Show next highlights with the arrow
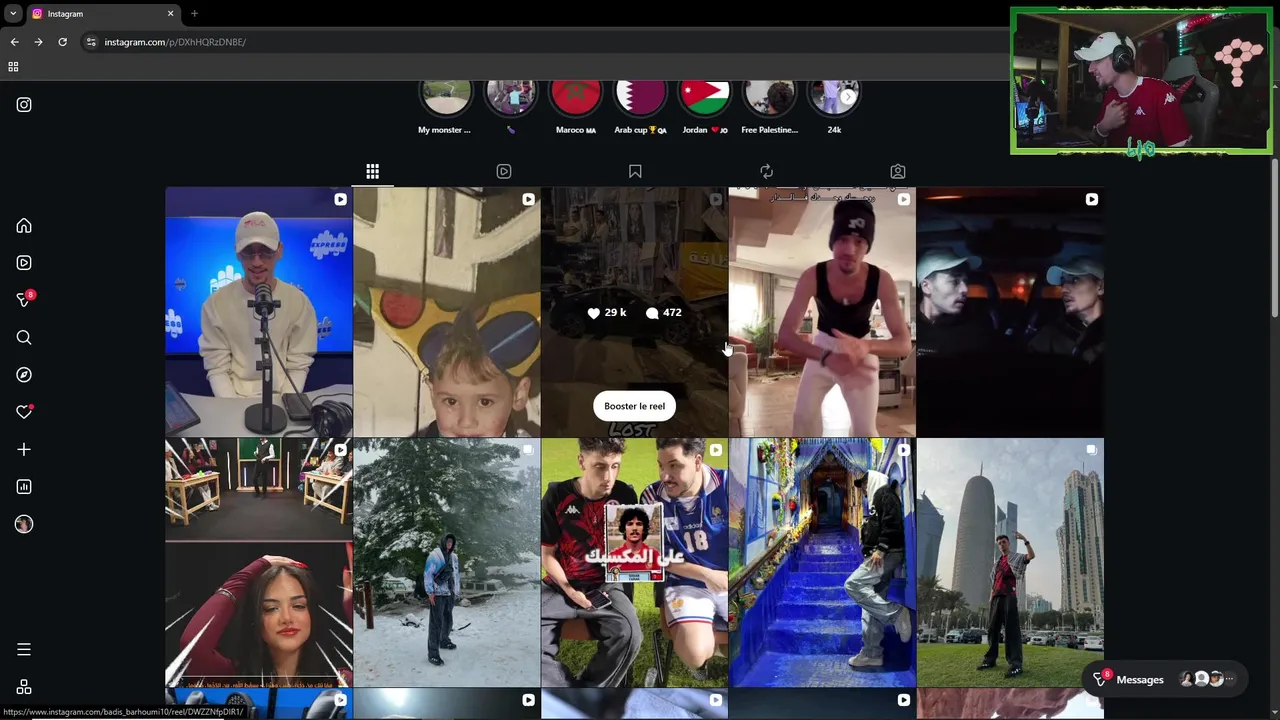The width and height of the screenshot is (1280, 720). (847, 97)
